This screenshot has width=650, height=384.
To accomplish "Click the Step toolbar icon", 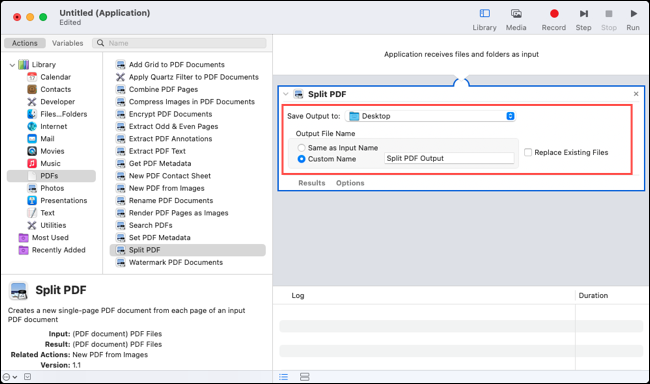I will [x=583, y=19].
